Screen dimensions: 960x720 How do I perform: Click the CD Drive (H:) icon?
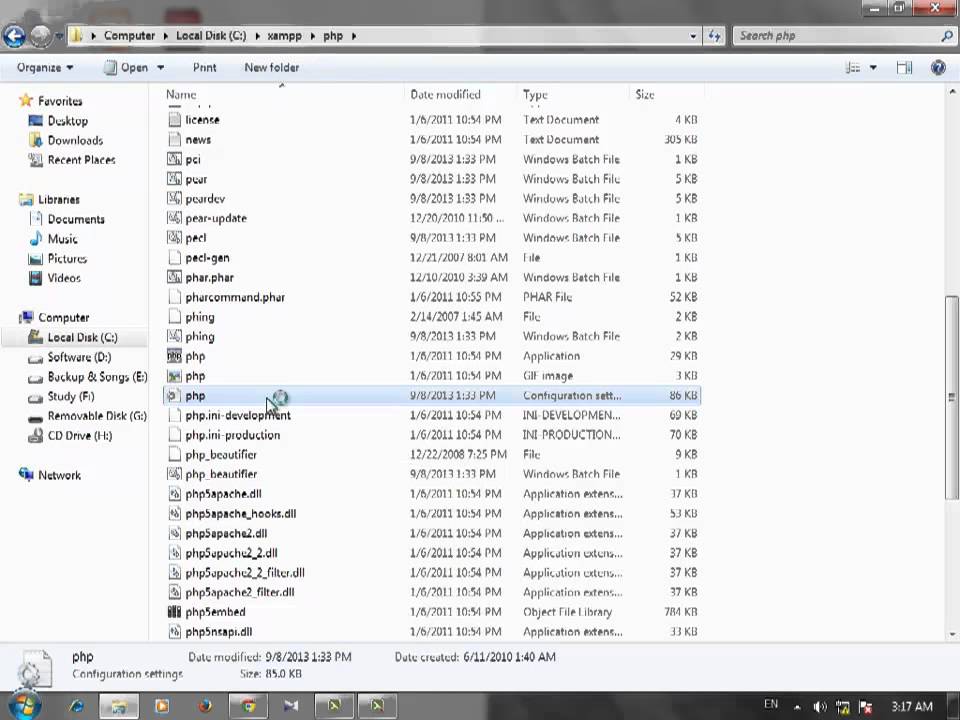click(x=36, y=435)
